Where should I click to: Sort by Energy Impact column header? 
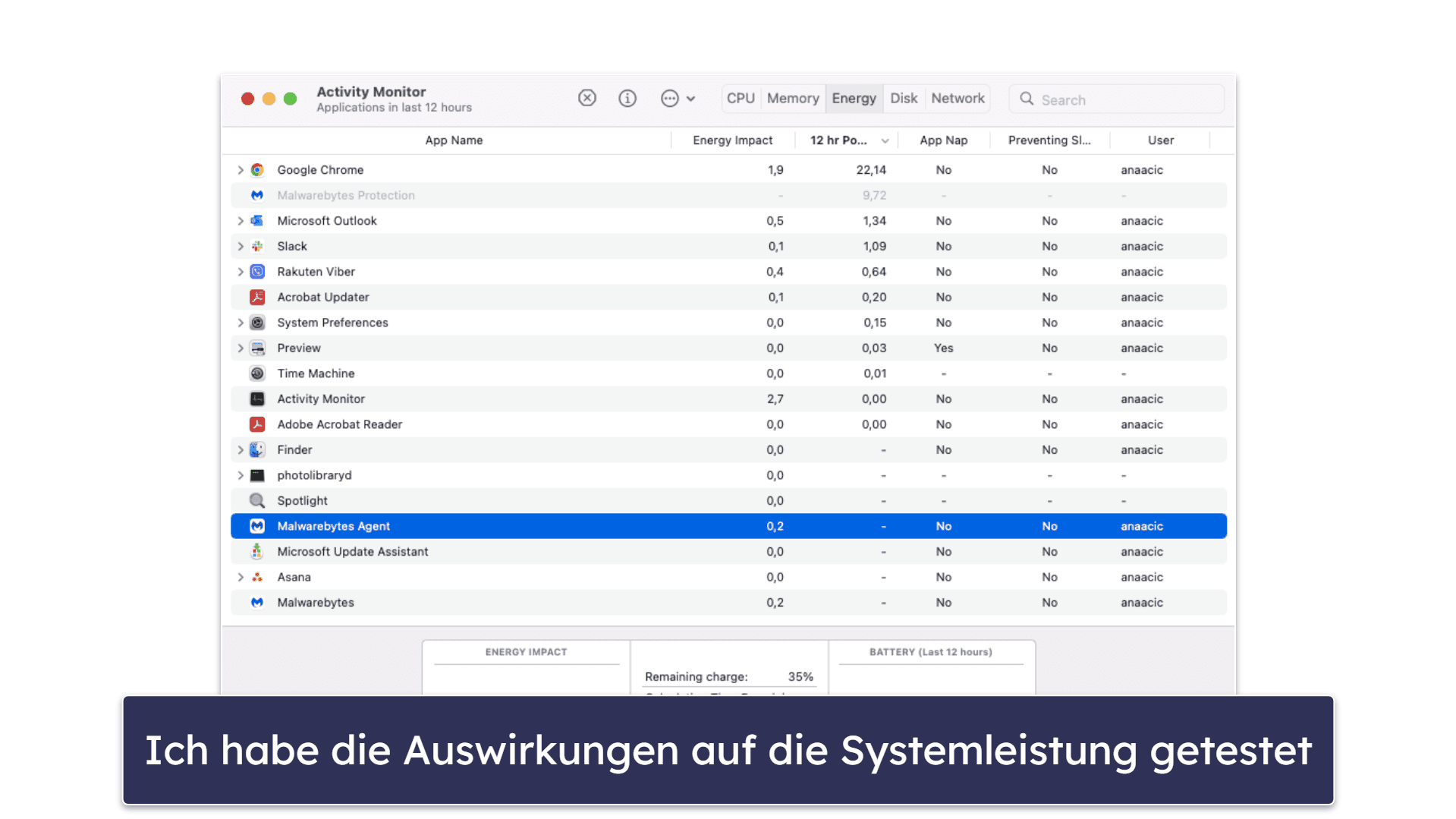[732, 140]
